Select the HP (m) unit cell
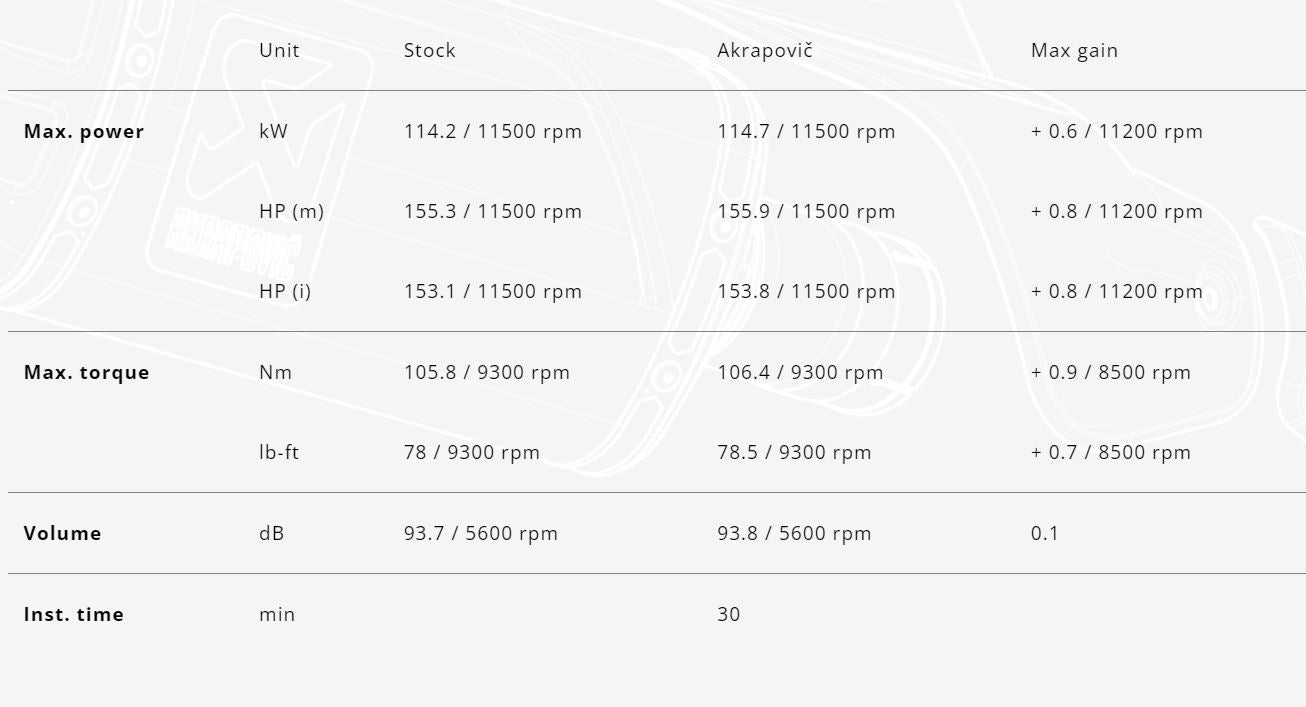This screenshot has width=1306, height=707. 291,211
